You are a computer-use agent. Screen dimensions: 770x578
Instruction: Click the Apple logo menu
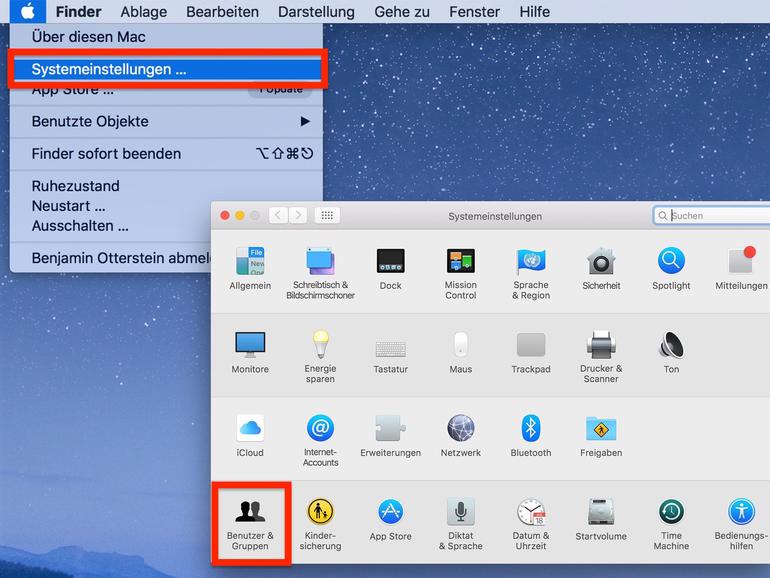[28, 11]
